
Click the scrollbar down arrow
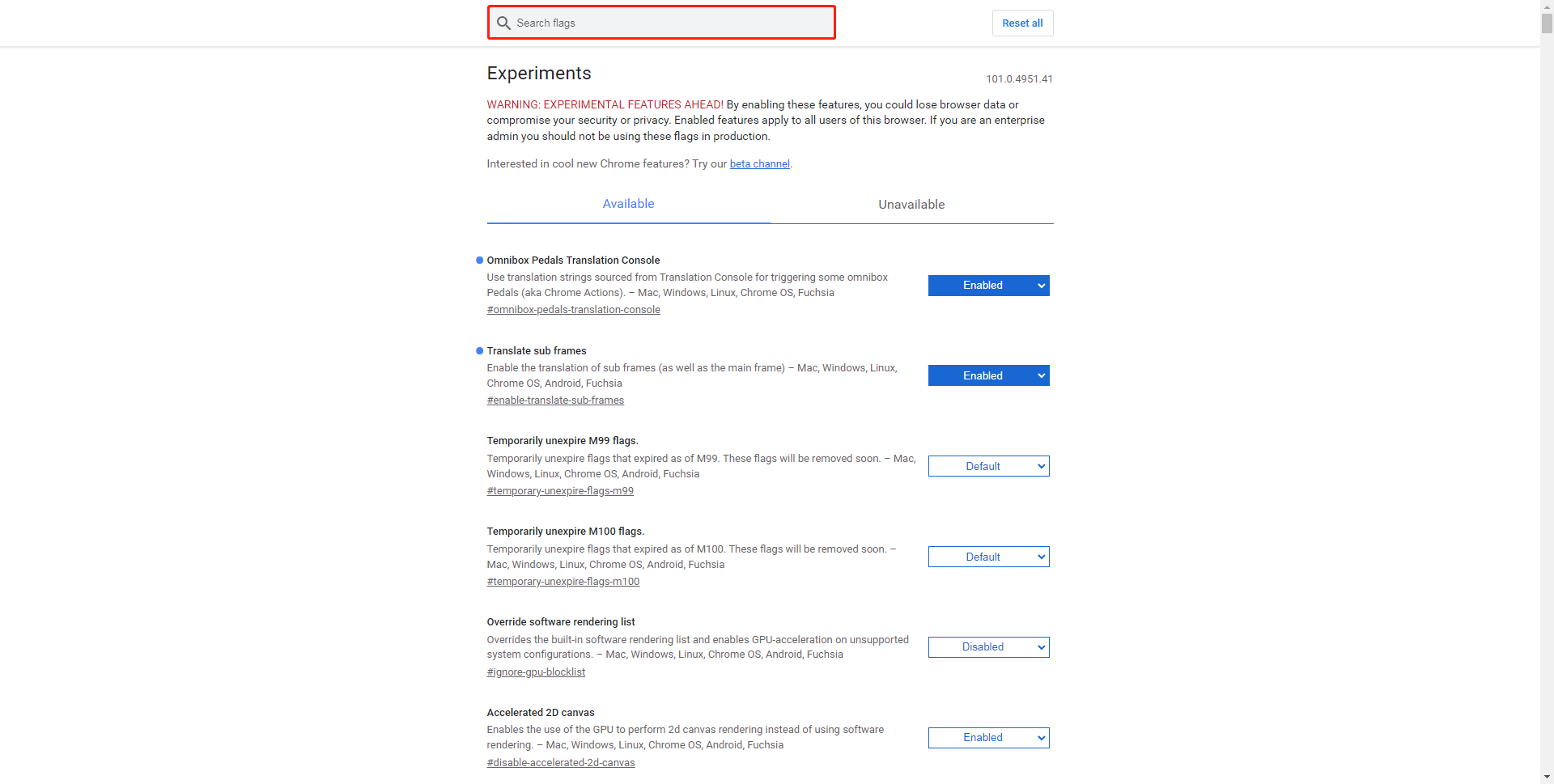[1547, 778]
